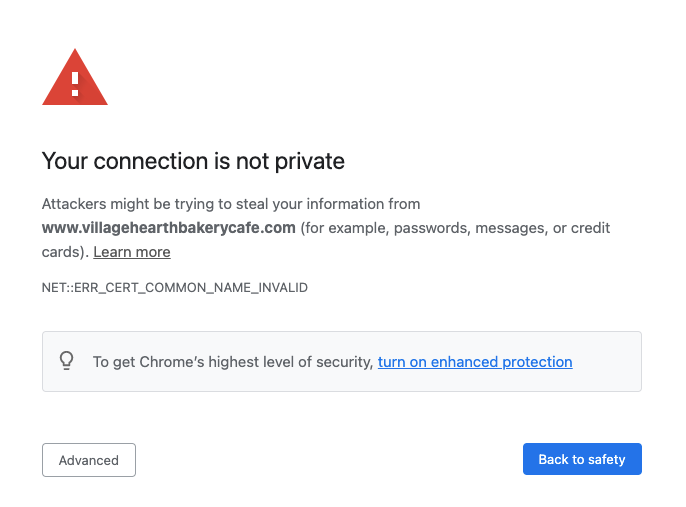Image resolution: width=686 pixels, height=507 pixels.
Task: Click the 'To get Chrome's highest level' text
Action: [233, 362]
